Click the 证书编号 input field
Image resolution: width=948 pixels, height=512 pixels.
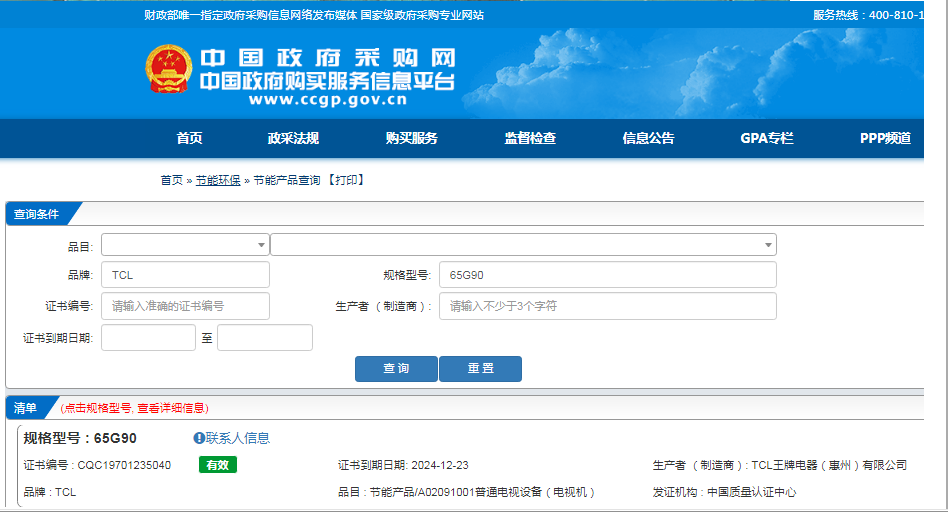click(185, 306)
